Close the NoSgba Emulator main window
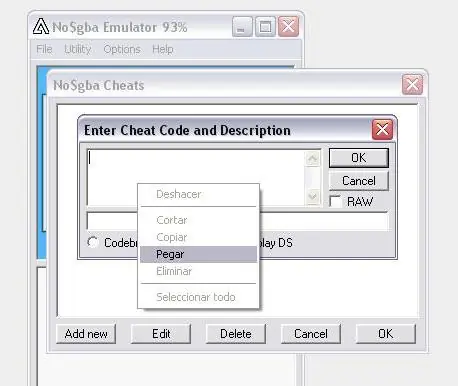Viewport: 458px width, 386px height. point(288,27)
